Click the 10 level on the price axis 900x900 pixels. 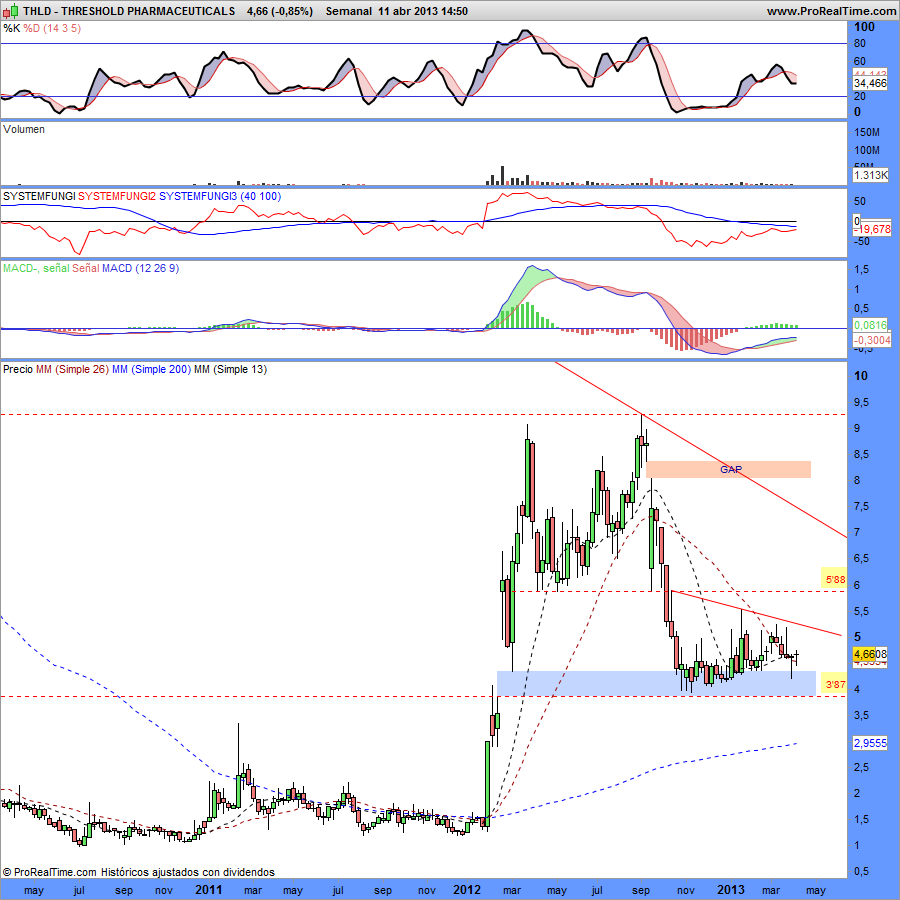861,376
